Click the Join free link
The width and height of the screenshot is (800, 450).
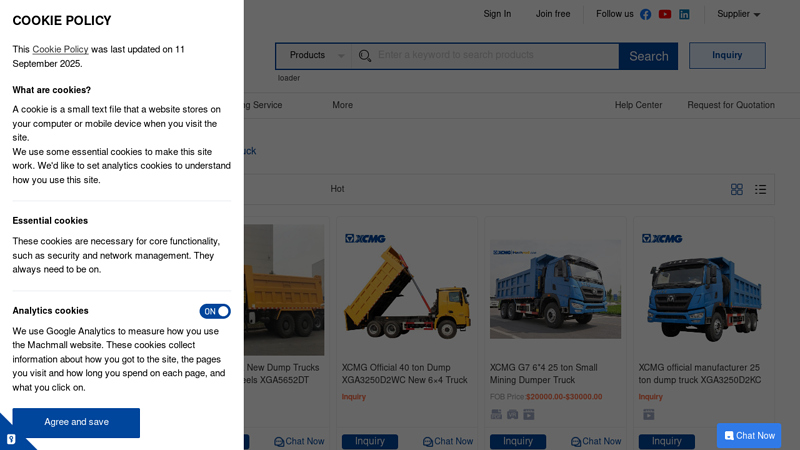point(553,14)
